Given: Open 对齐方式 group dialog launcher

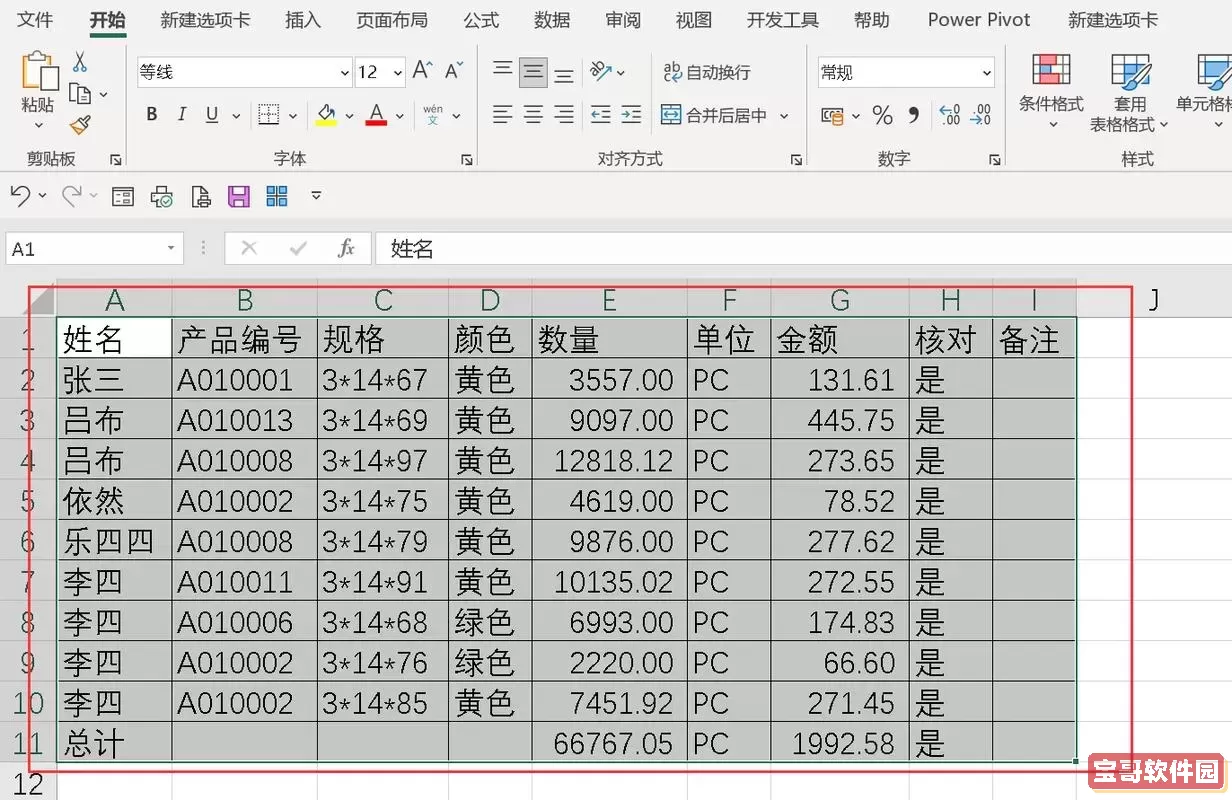Looking at the screenshot, I should pyautogui.click(x=796, y=160).
